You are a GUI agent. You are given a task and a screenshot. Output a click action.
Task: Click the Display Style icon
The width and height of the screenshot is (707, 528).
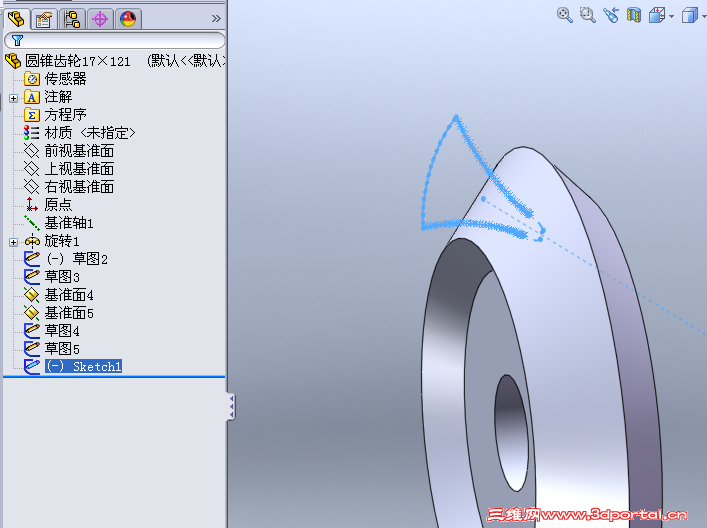[690, 15]
